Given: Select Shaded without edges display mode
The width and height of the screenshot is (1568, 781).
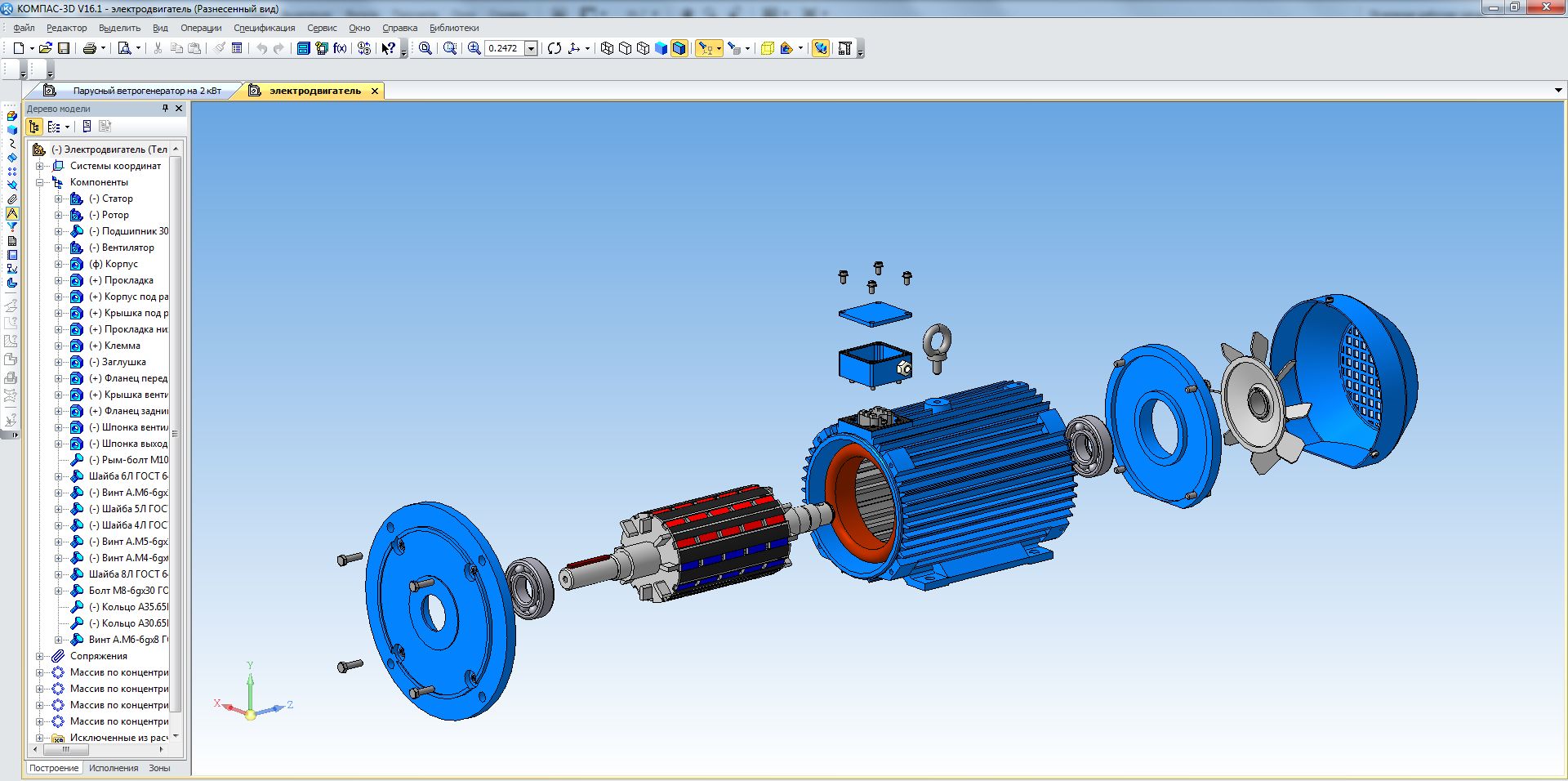Looking at the screenshot, I should coord(661,48).
